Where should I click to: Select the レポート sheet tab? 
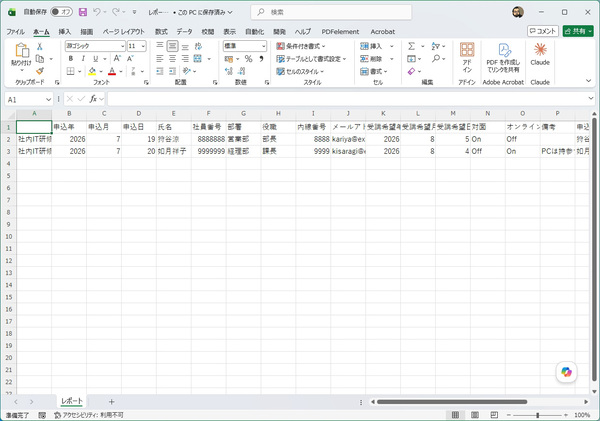pos(72,401)
